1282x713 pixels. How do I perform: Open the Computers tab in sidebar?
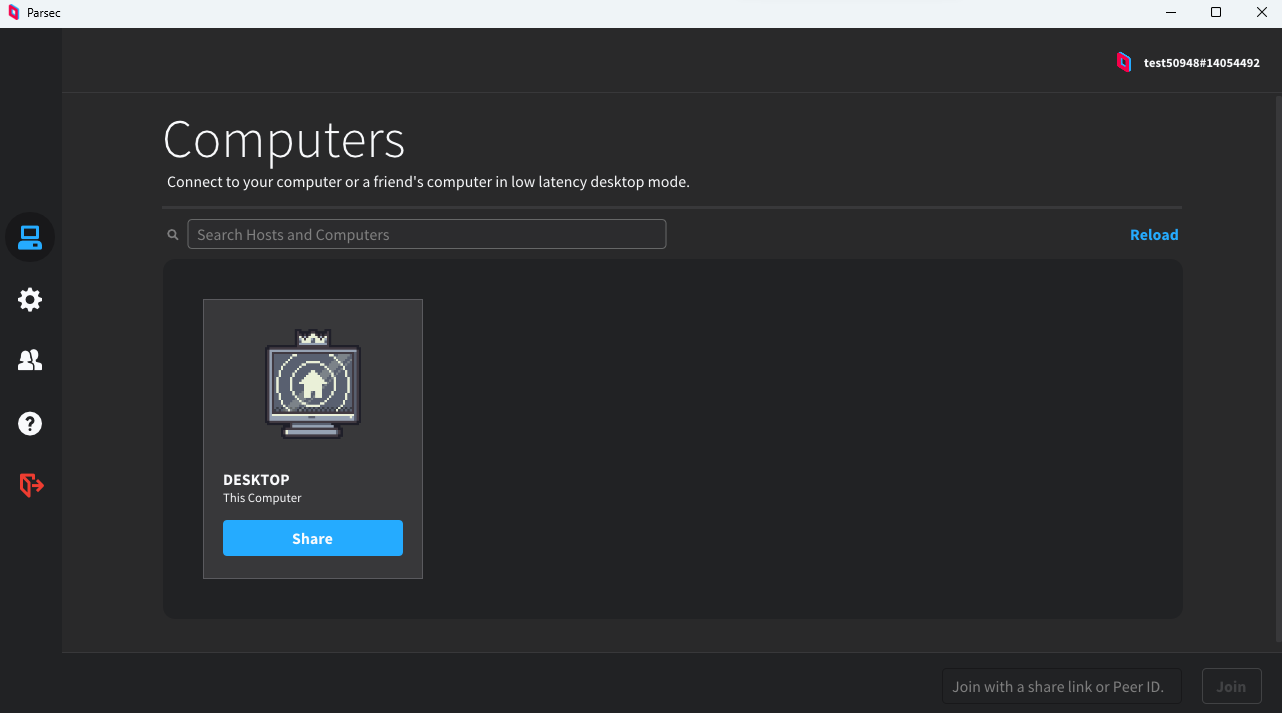(30, 238)
